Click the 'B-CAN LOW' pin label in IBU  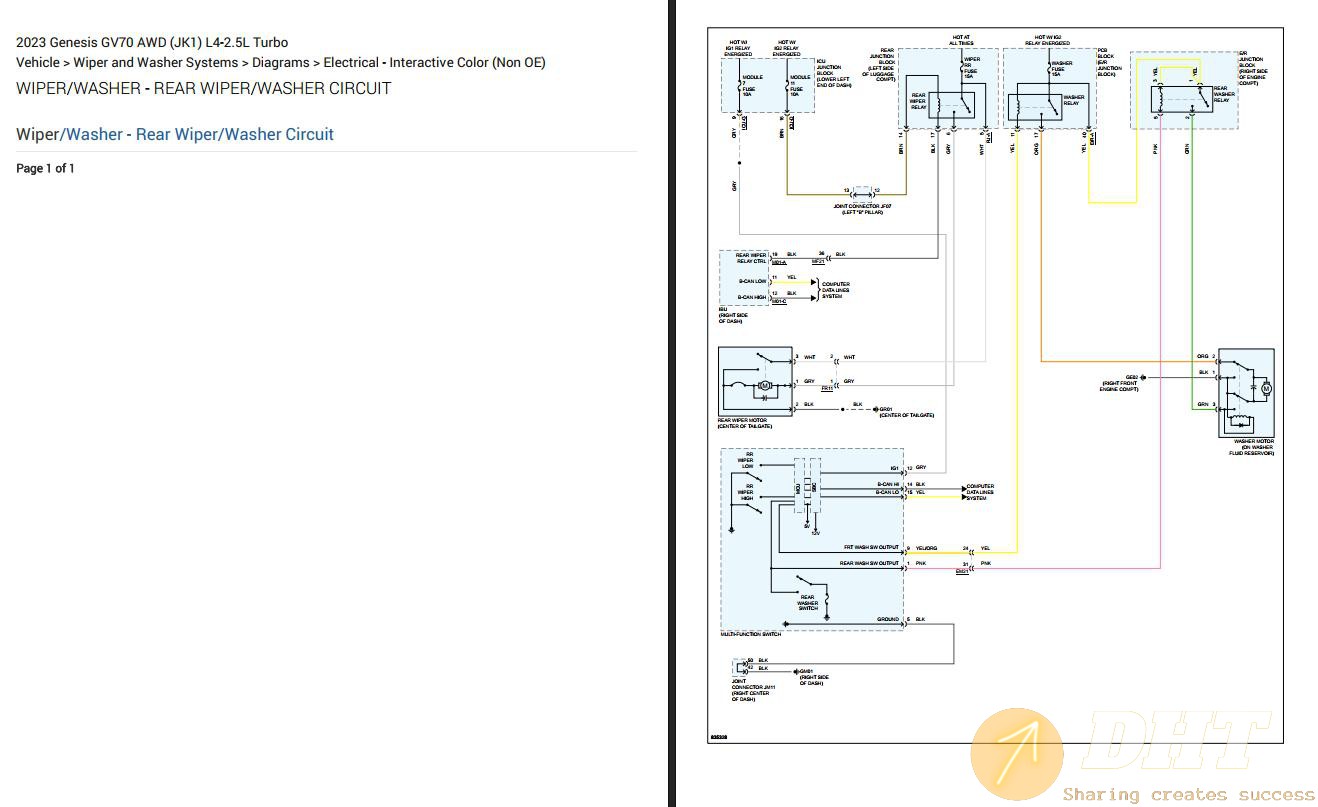click(x=752, y=281)
